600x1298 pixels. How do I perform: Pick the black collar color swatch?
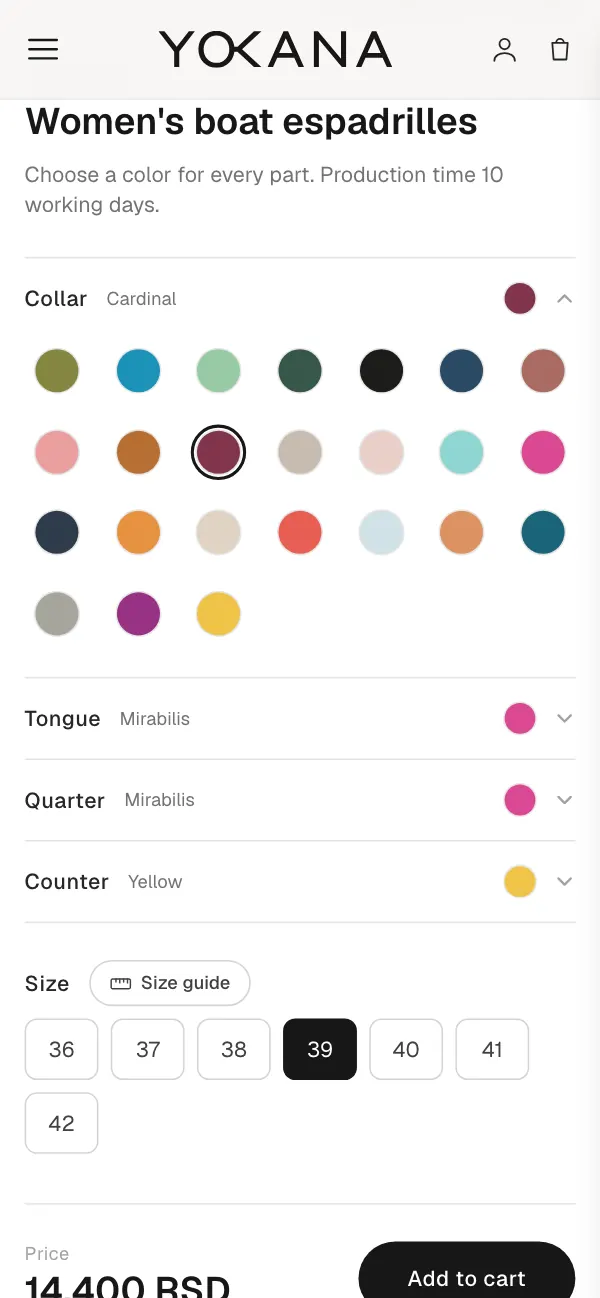(x=381, y=371)
